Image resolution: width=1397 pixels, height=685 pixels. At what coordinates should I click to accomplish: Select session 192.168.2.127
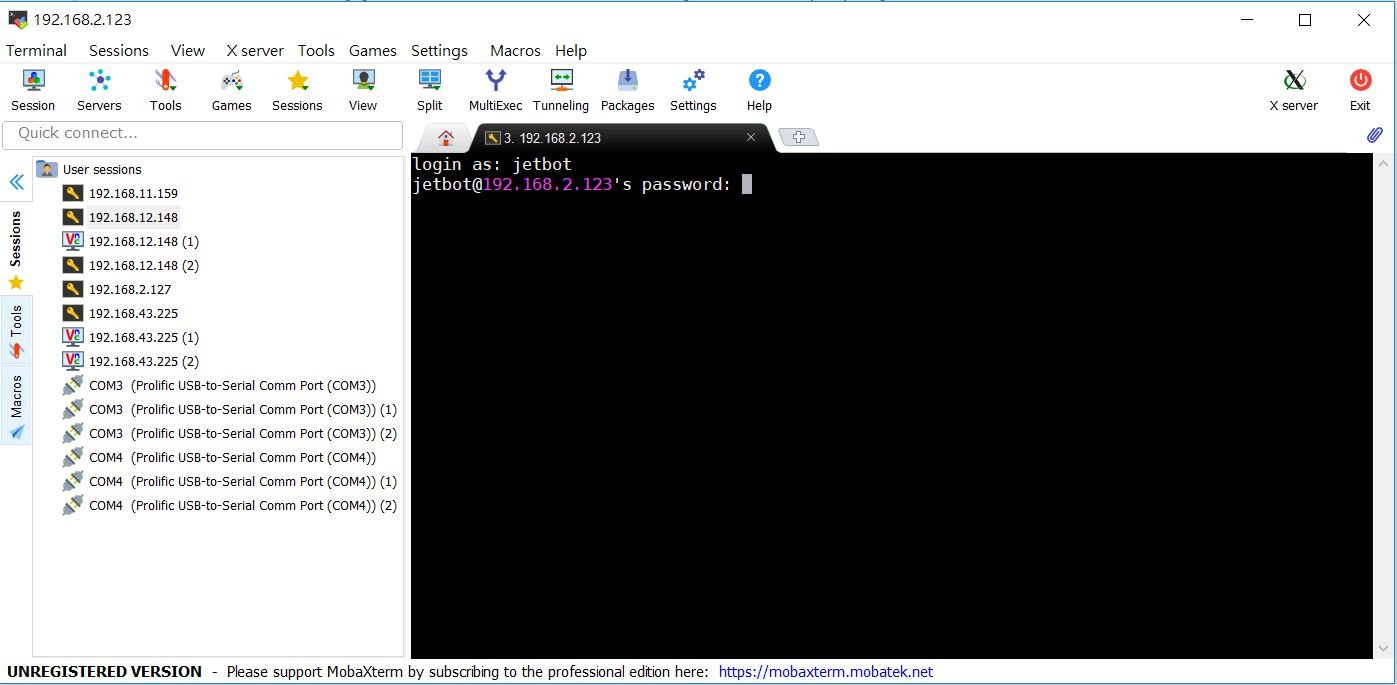pyautogui.click(x=117, y=289)
